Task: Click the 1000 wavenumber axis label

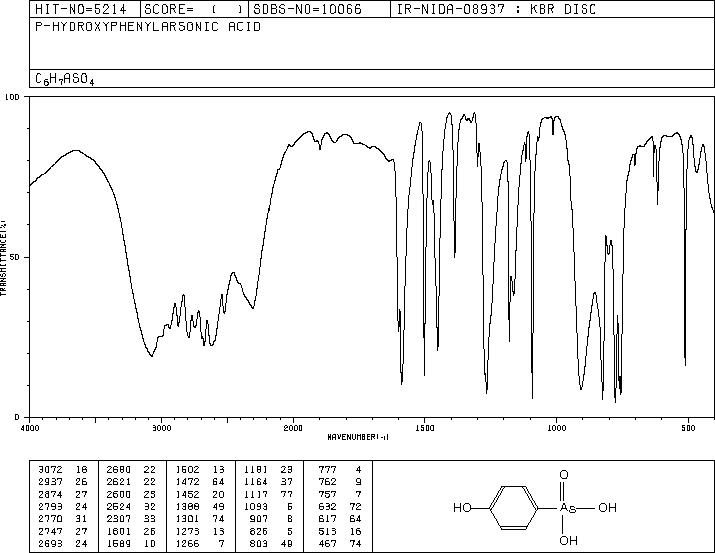Action: [x=556, y=428]
